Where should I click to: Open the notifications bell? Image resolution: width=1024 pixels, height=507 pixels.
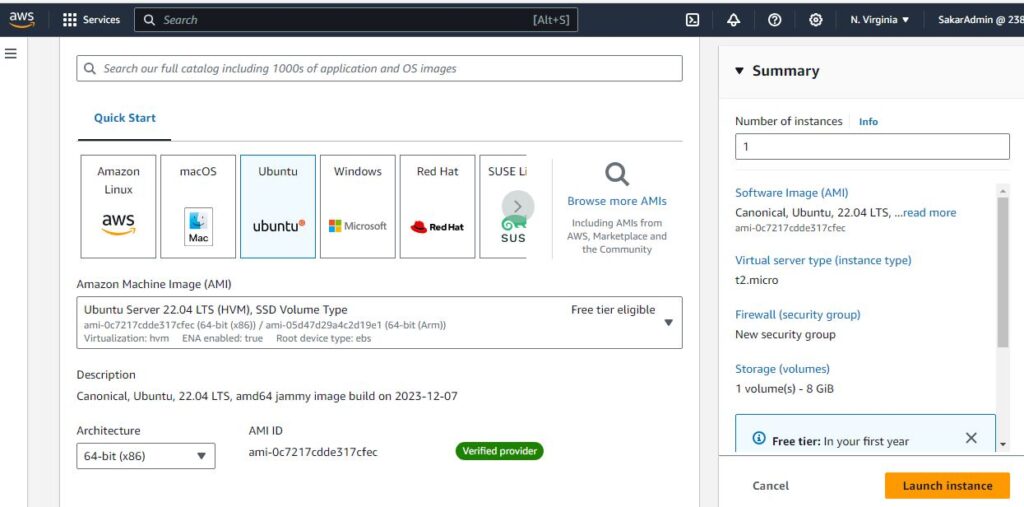tap(733, 20)
